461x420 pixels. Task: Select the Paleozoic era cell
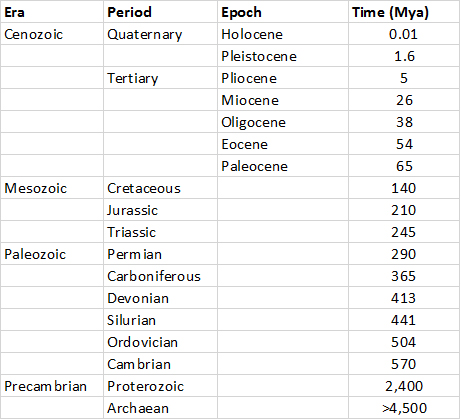coord(52,254)
